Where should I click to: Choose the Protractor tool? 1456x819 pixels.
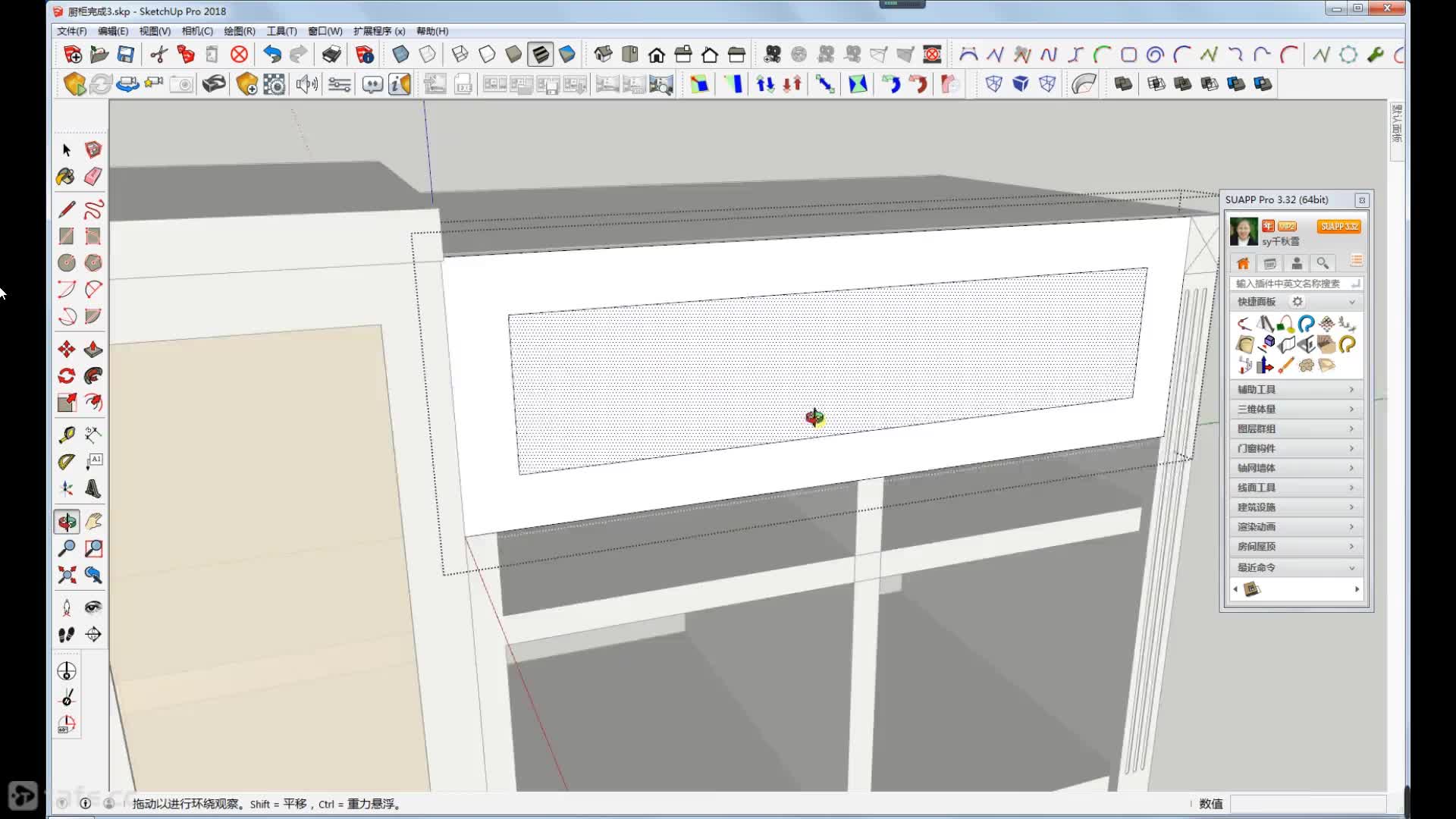point(67,462)
